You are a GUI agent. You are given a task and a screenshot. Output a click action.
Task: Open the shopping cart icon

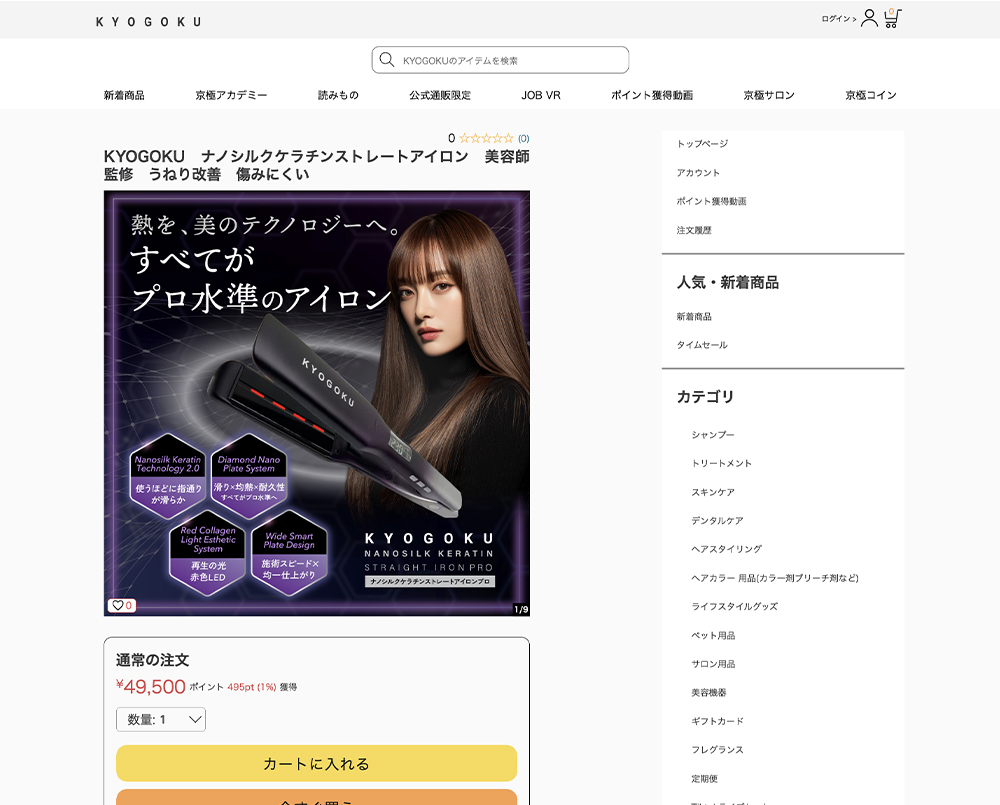[x=892, y=18]
